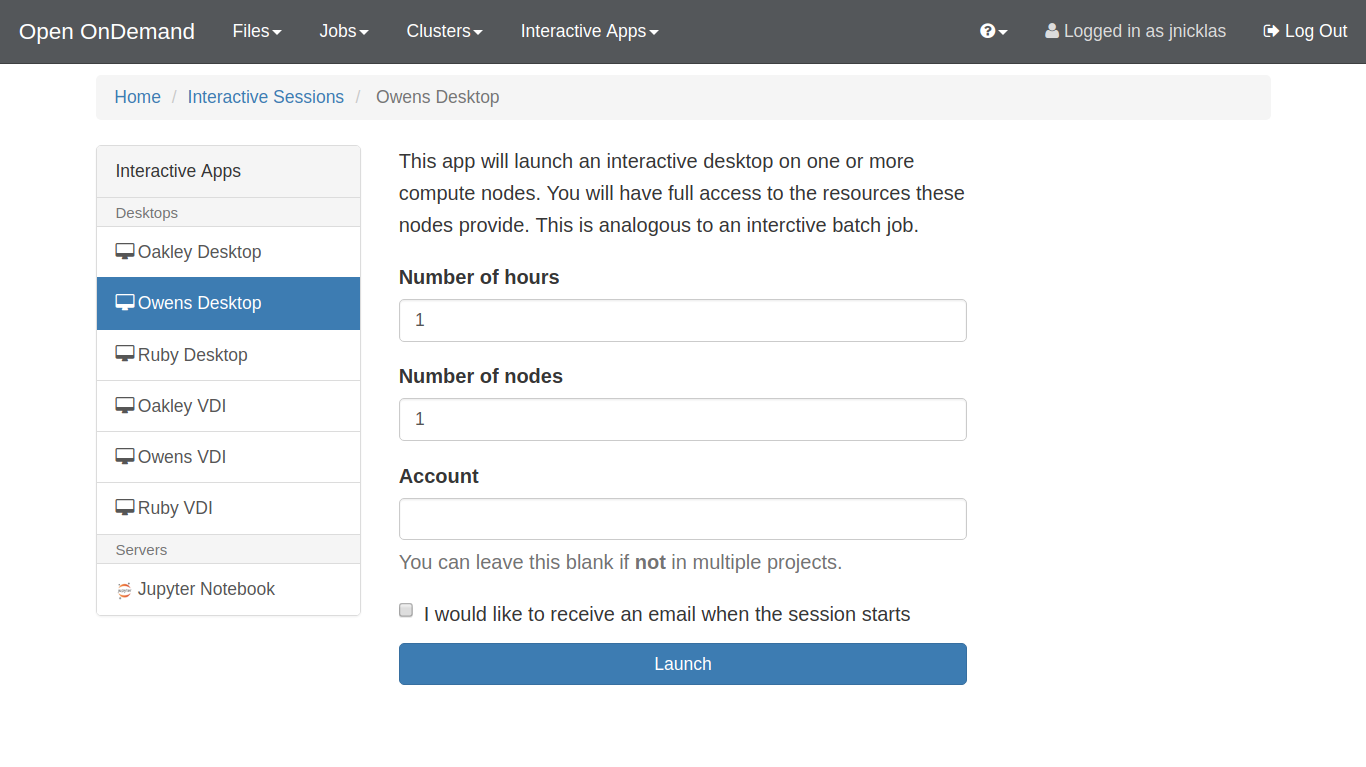This screenshot has width=1366, height=767.
Task: Click the log out arrow icon
Action: [1271, 31]
